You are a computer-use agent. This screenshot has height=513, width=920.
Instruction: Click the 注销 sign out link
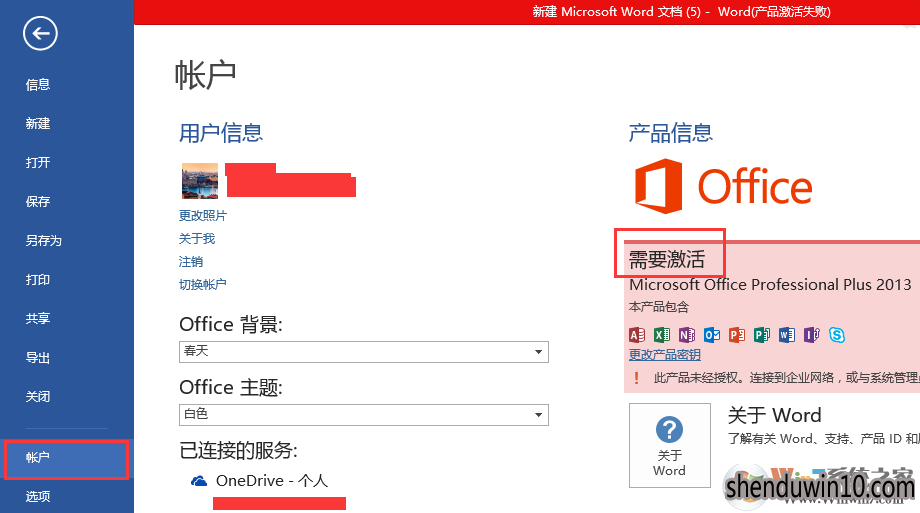(x=191, y=261)
